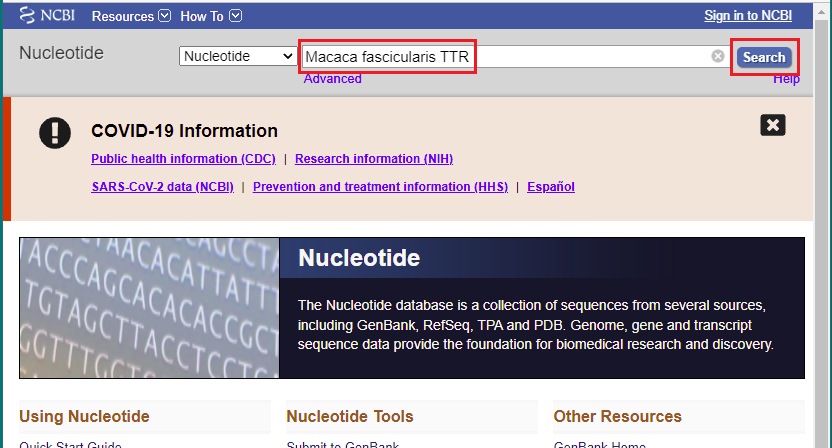Viewport: 832px width, 448px height.
Task: Open Public health information (CDC)
Action: (x=183, y=159)
